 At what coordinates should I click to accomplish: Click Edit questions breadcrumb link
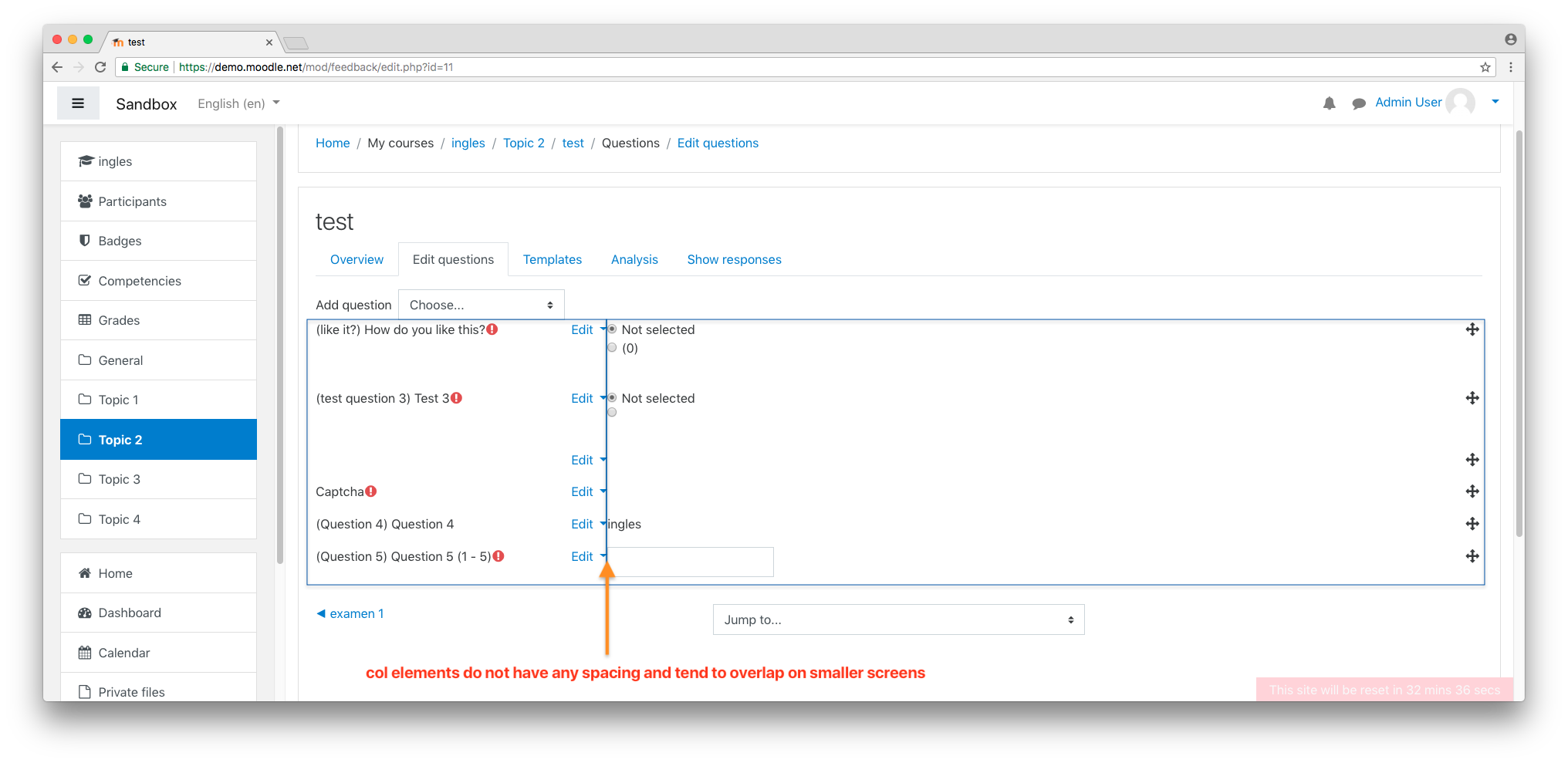(x=718, y=143)
